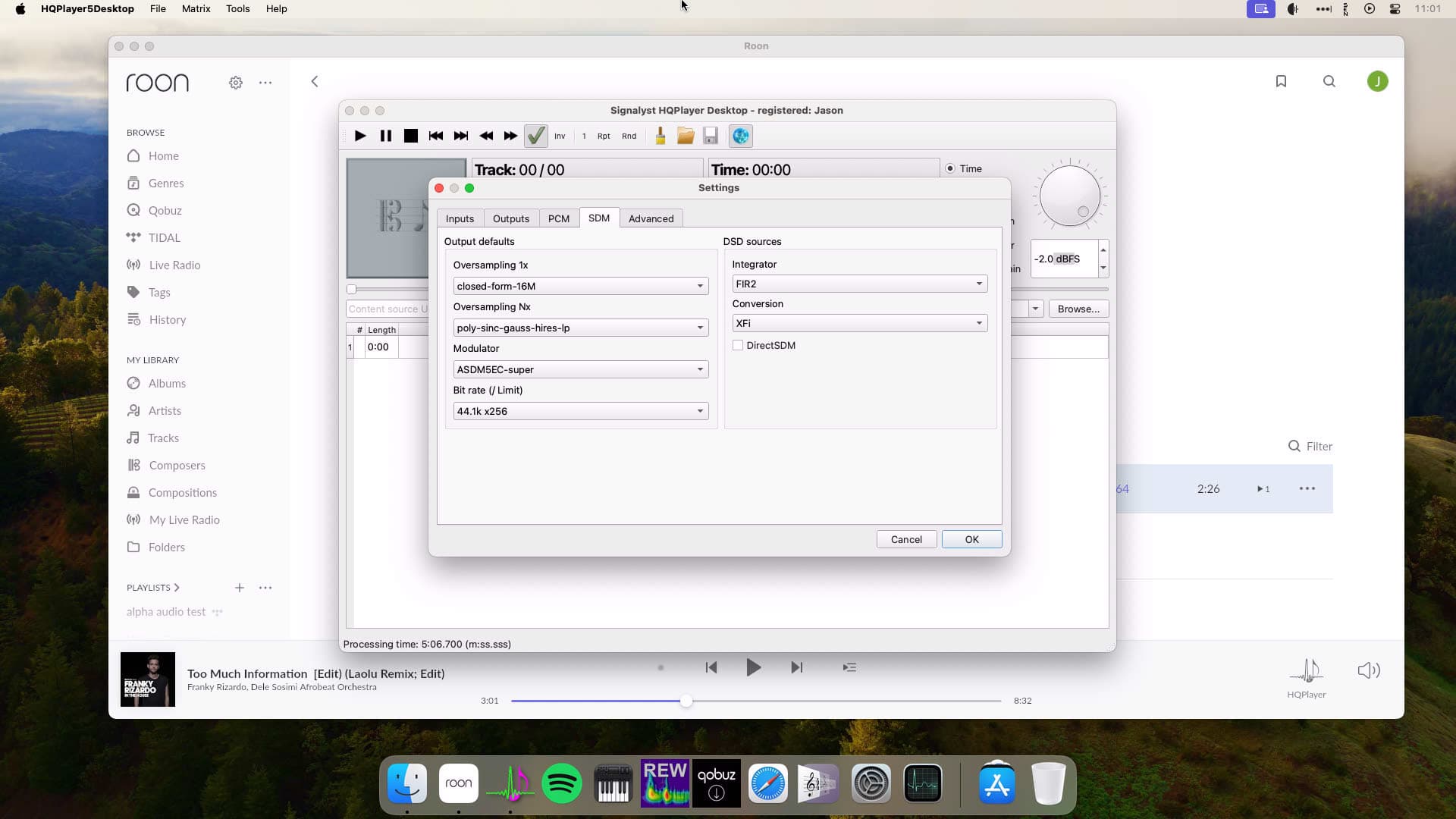Image resolution: width=1456 pixels, height=819 pixels.
Task: Toggle the Rpt repeat button
Action: (604, 136)
